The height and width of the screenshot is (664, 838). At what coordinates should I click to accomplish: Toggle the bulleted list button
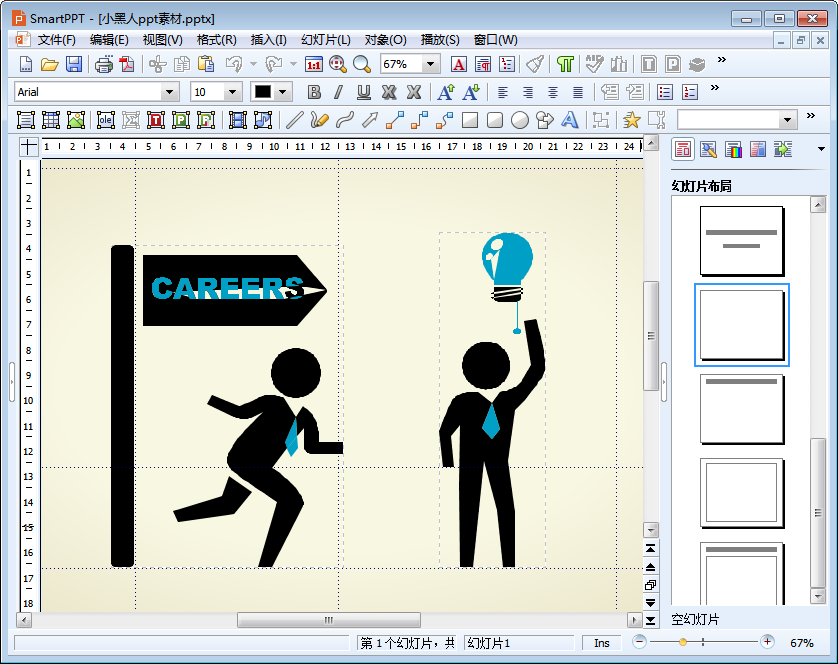(665, 92)
